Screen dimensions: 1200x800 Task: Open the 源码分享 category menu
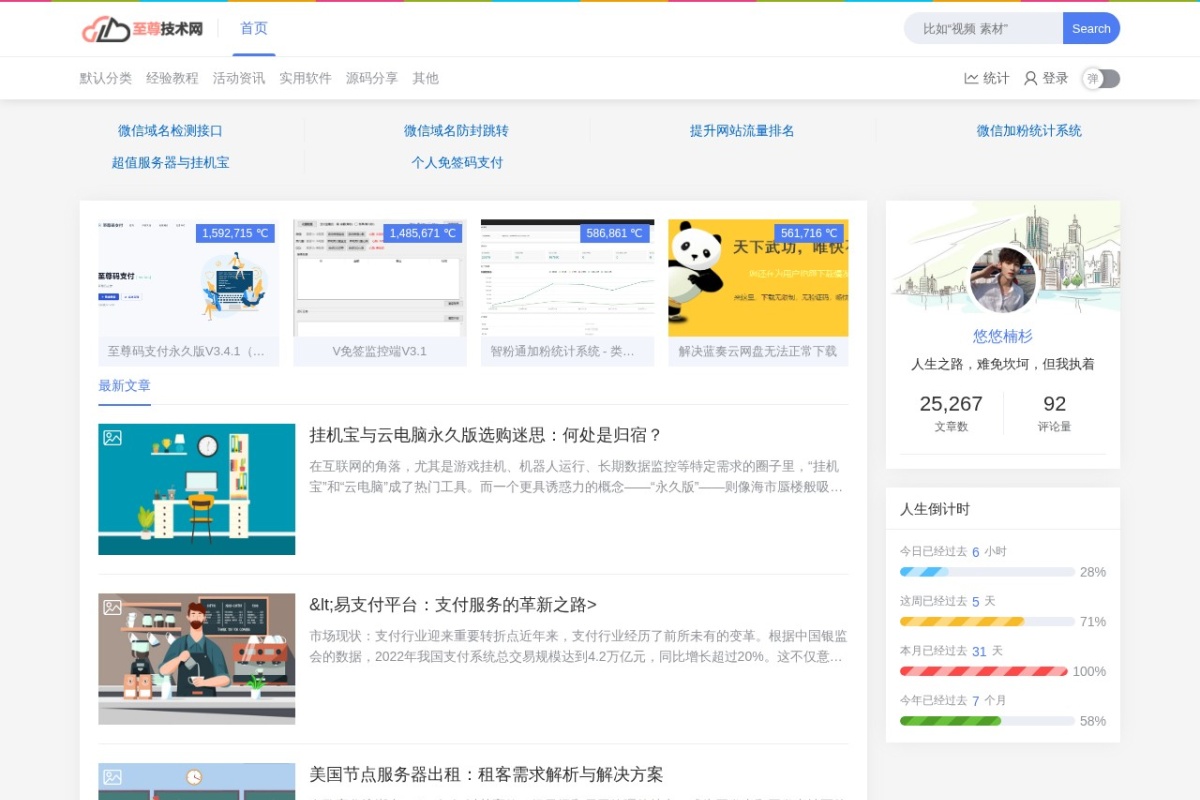point(372,78)
